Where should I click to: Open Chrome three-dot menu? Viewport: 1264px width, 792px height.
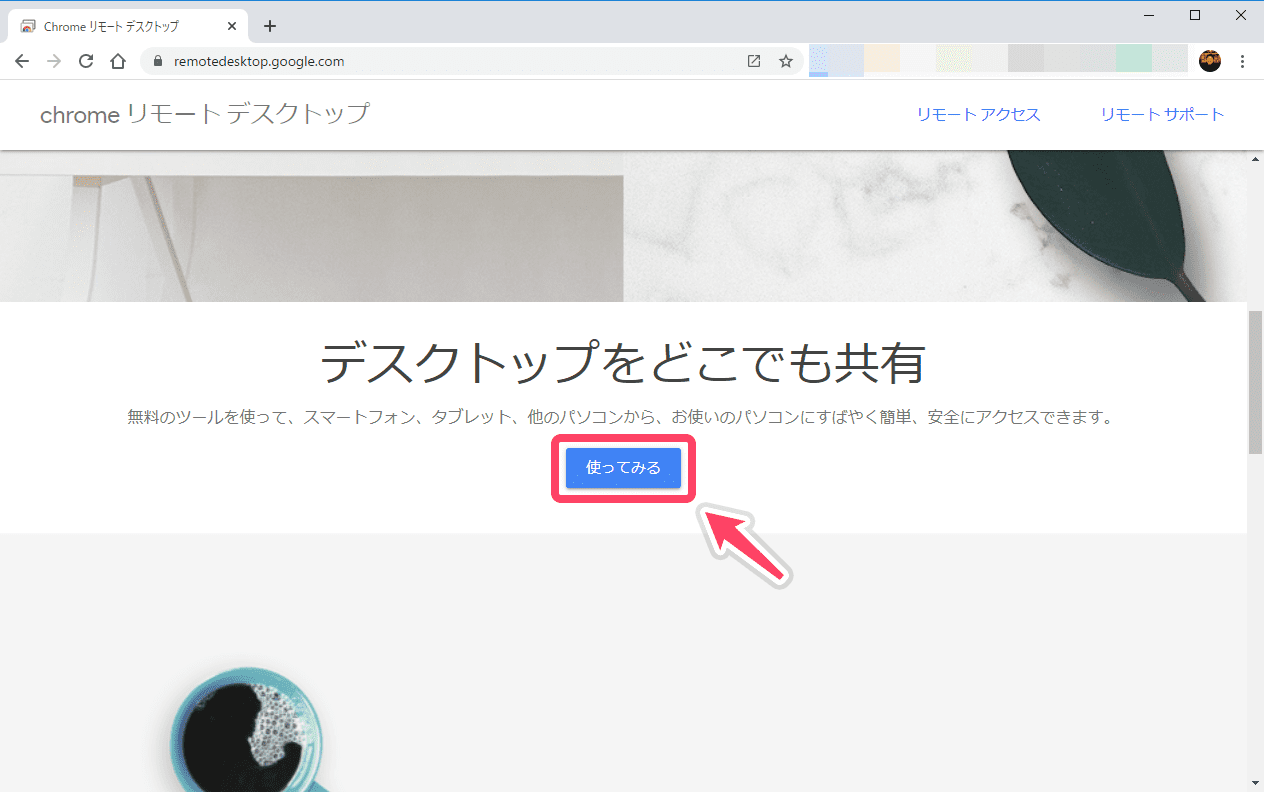tap(1243, 61)
